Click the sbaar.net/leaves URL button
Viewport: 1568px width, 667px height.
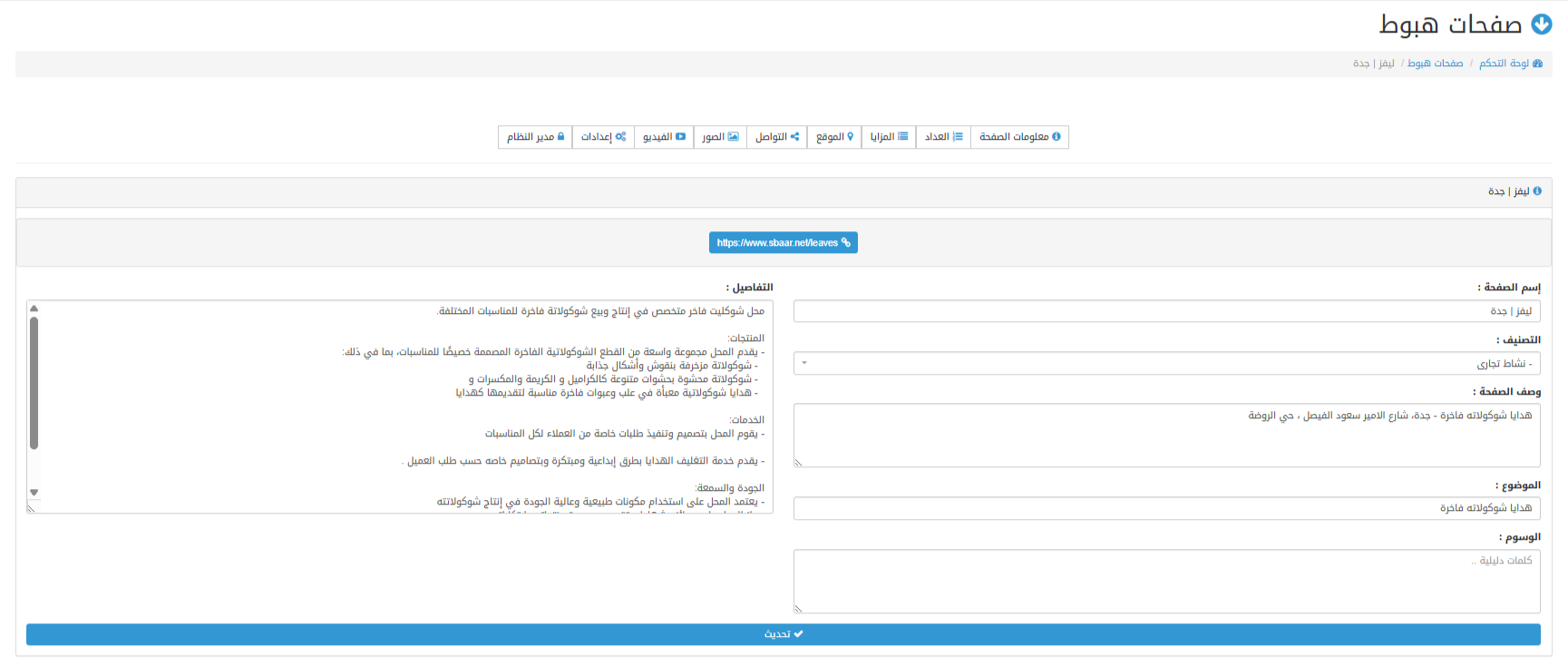(784, 242)
